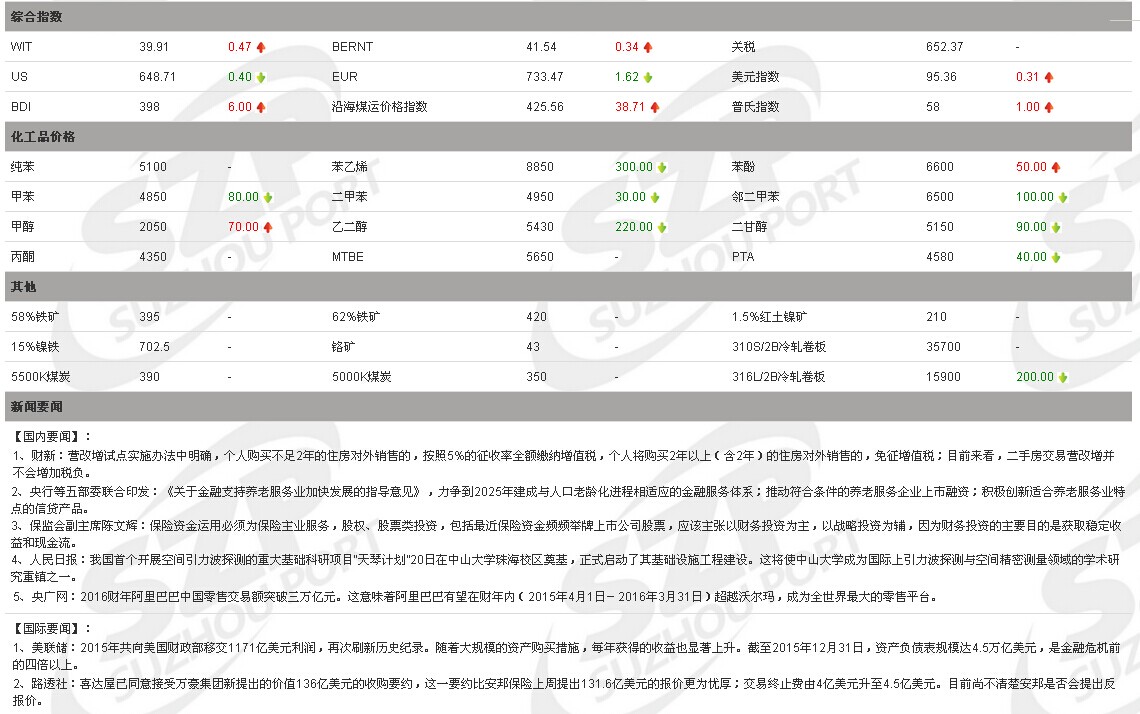Image resolution: width=1140 pixels, height=714 pixels.
Task: Click the 58%铁矿 label
Action: pyautogui.click(x=35, y=316)
